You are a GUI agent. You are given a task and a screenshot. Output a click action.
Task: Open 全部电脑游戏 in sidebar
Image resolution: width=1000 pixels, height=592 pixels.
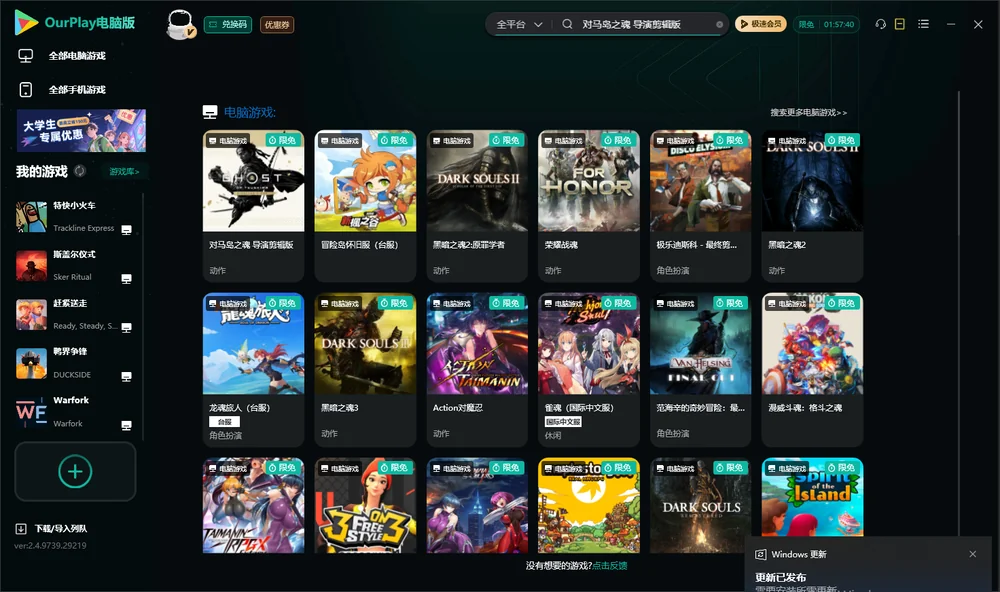[77, 56]
